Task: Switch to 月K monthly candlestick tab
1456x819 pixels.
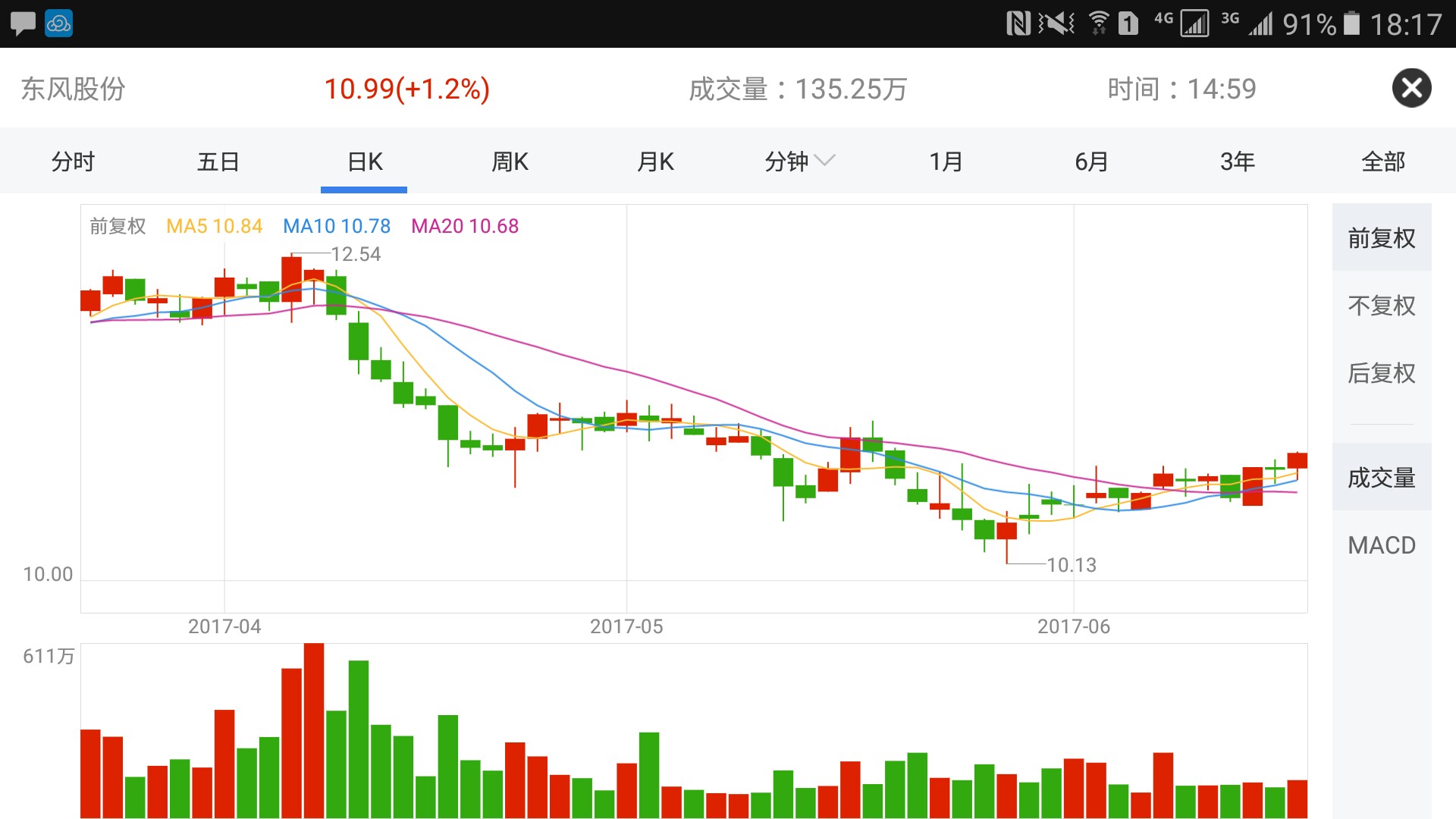Action: click(656, 162)
